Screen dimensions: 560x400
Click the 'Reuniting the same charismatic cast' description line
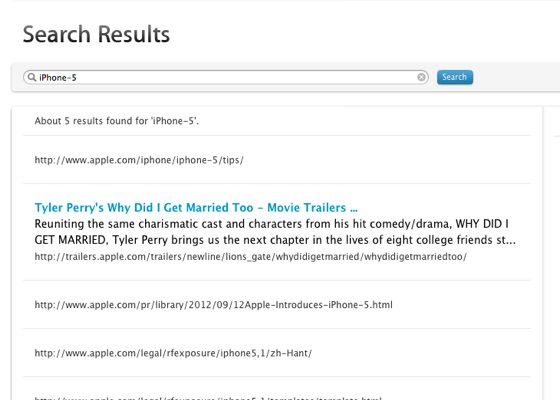coord(271,224)
